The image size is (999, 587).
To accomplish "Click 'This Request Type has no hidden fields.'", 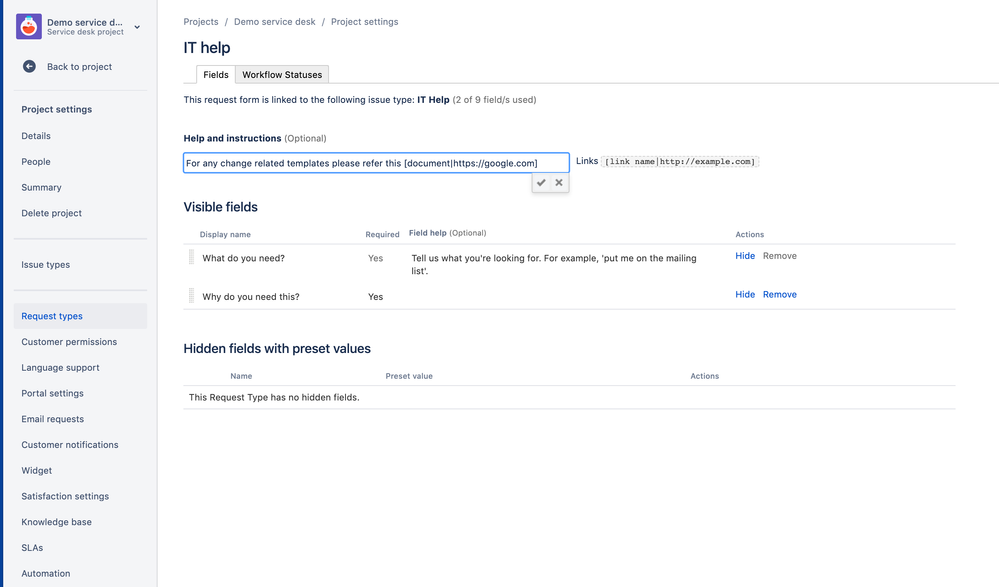I will point(274,397).
